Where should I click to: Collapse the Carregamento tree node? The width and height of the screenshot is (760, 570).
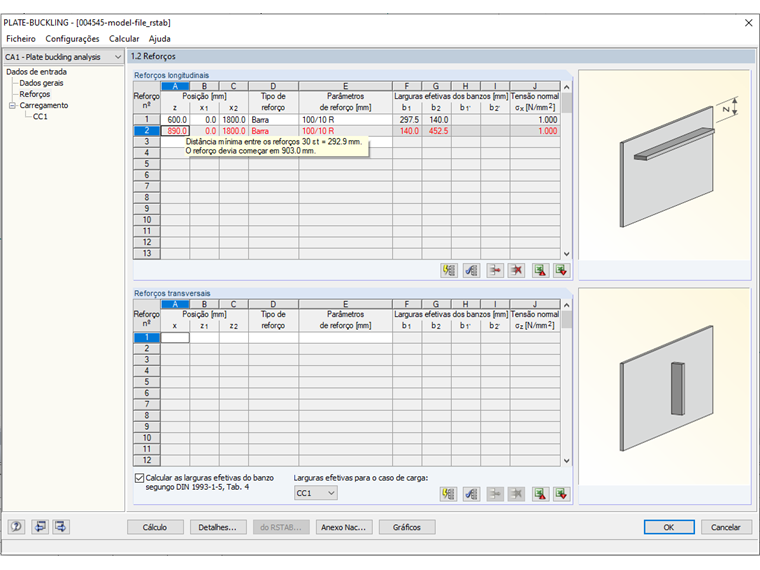coord(12,105)
